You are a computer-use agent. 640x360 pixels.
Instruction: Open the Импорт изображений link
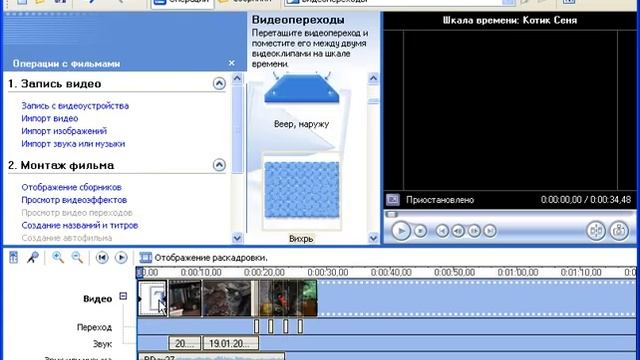coord(64,131)
